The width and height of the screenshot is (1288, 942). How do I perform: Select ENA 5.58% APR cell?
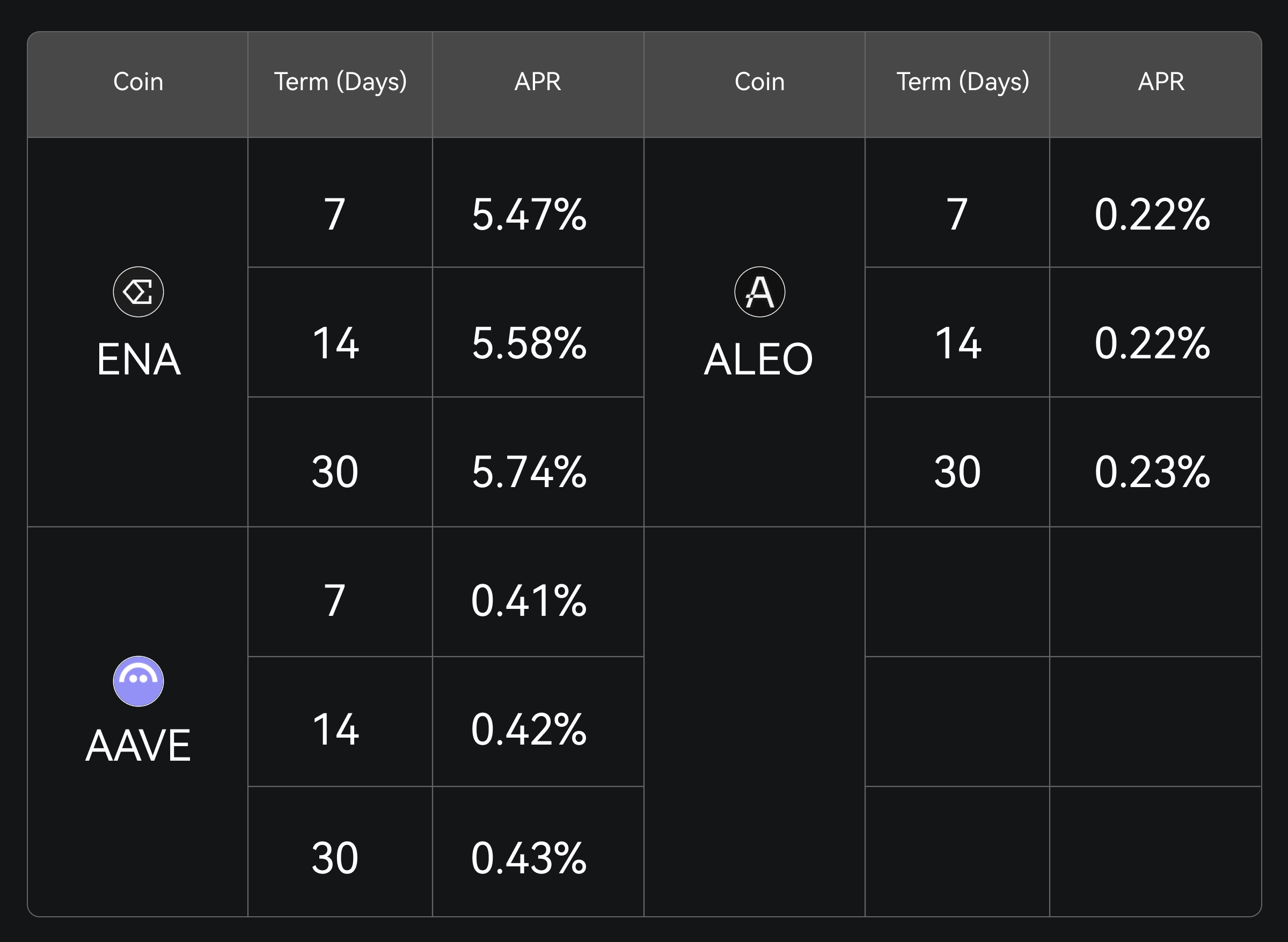coord(529,343)
